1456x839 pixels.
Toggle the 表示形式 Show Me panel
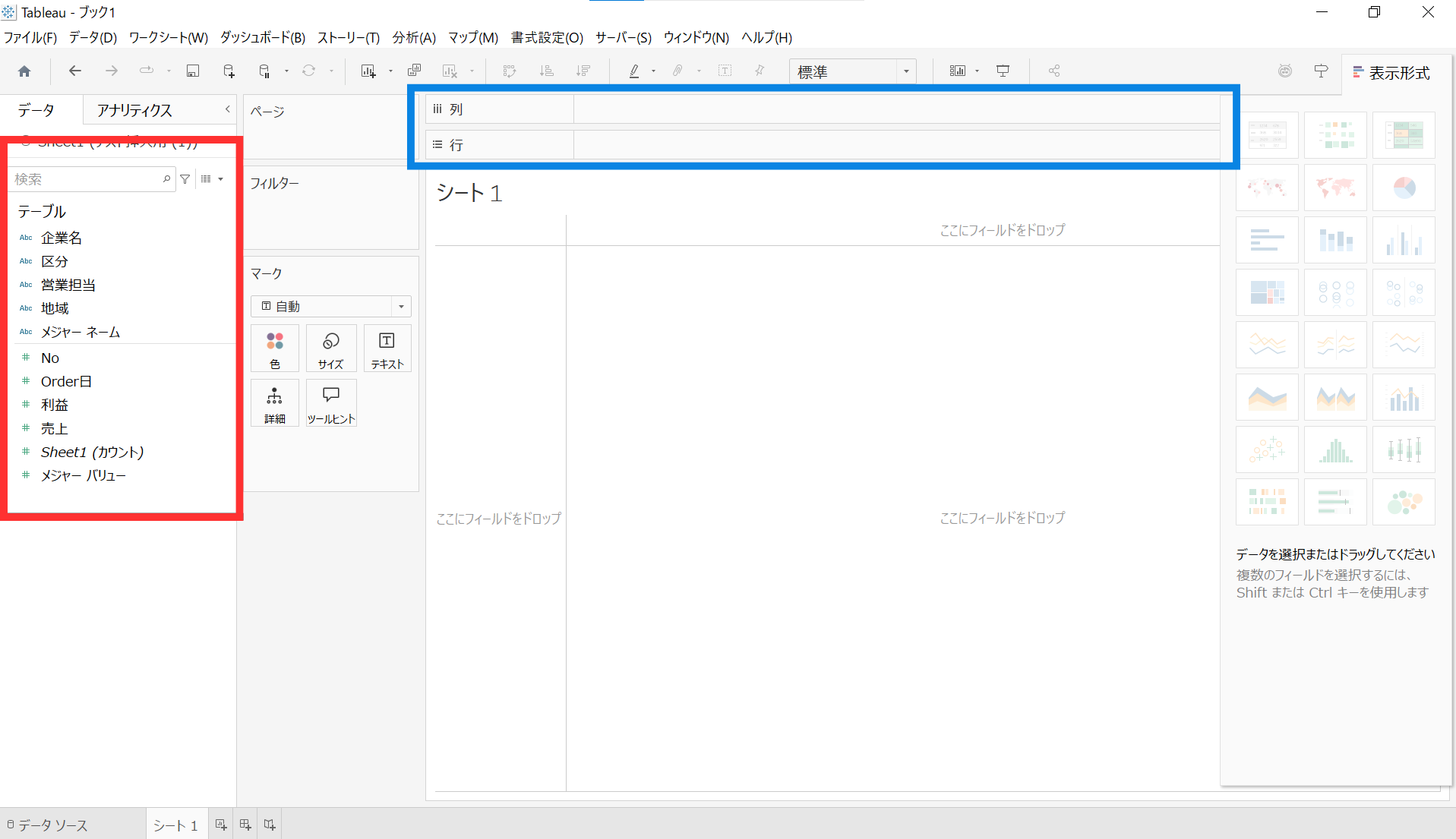[x=1391, y=73]
